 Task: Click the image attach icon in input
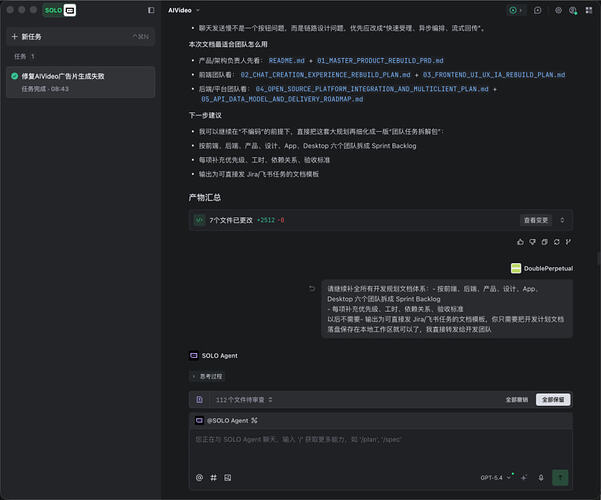pos(228,478)
